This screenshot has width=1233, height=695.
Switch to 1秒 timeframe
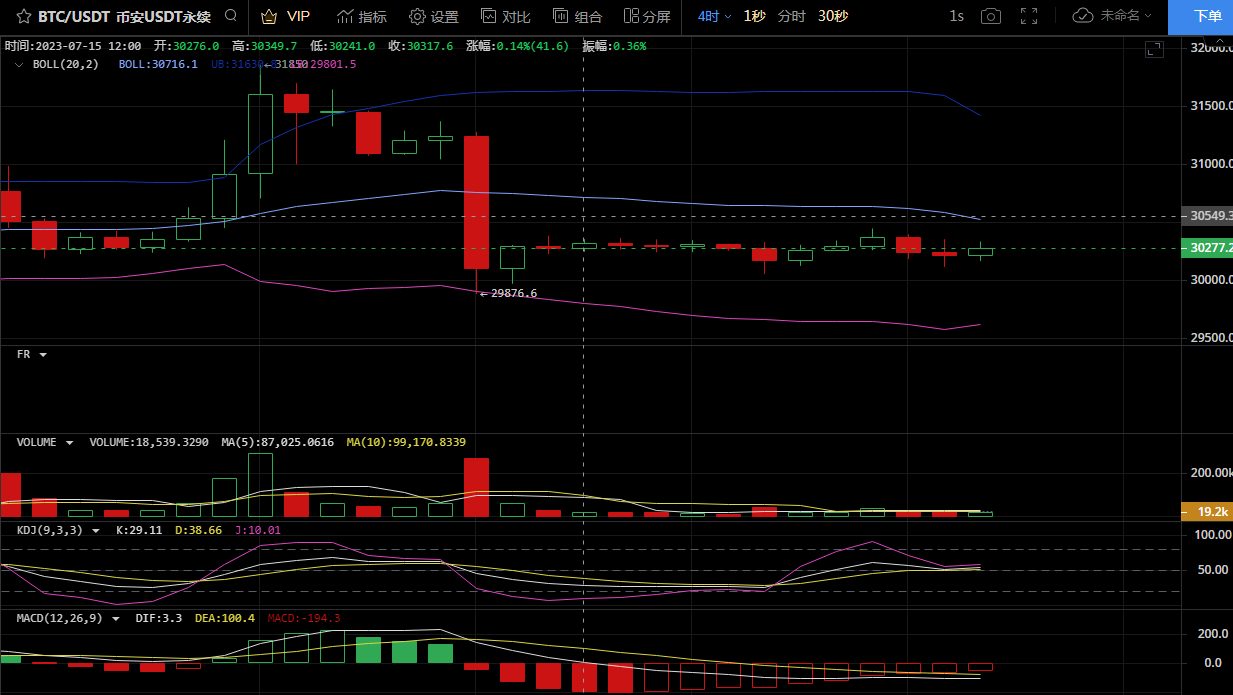pyautogui.click(x=754, y=16)
